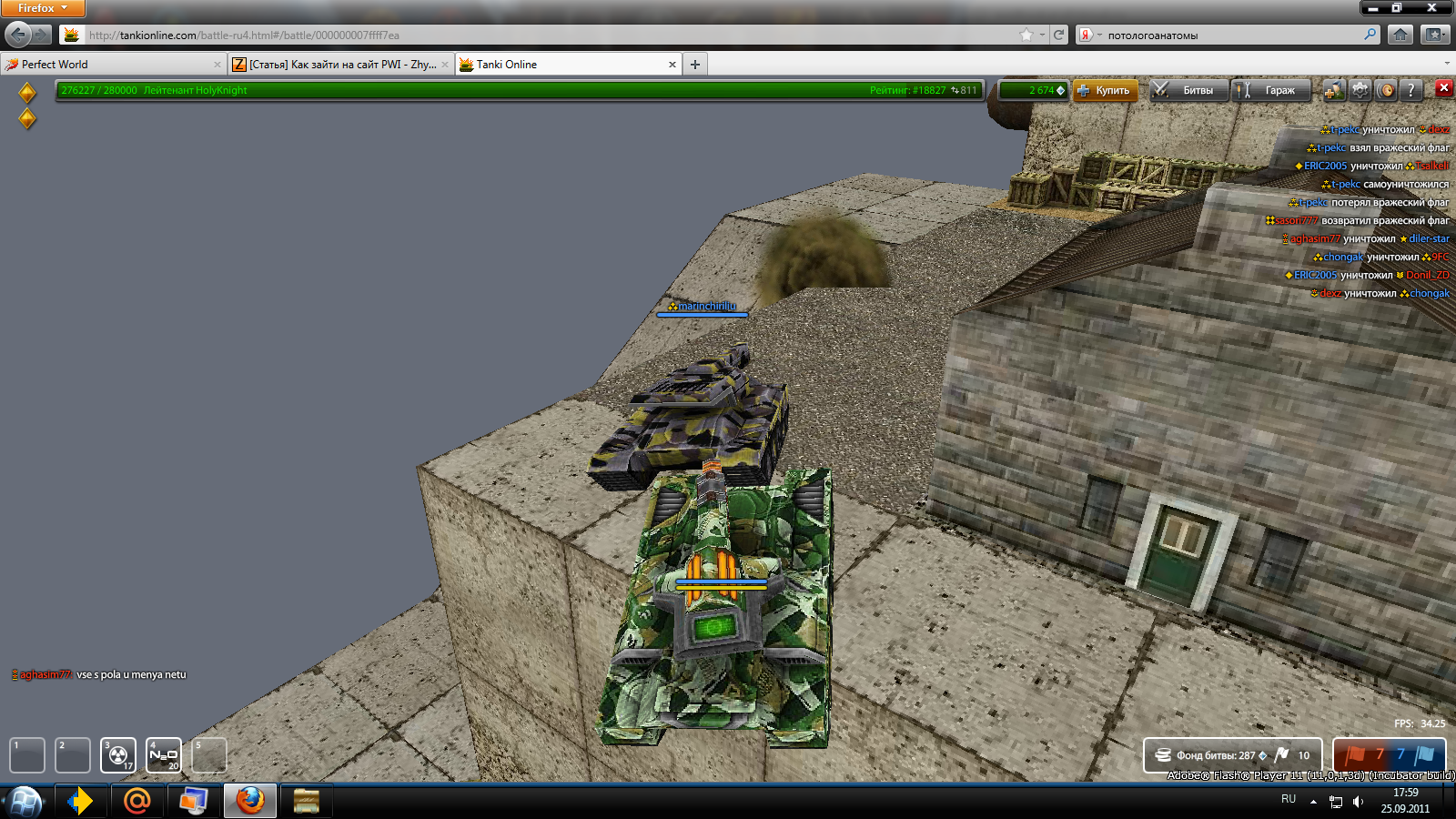Open the file cabinet taskbar icon
This screenshot has height=819, width=1456.
click(x=306, y=801)
